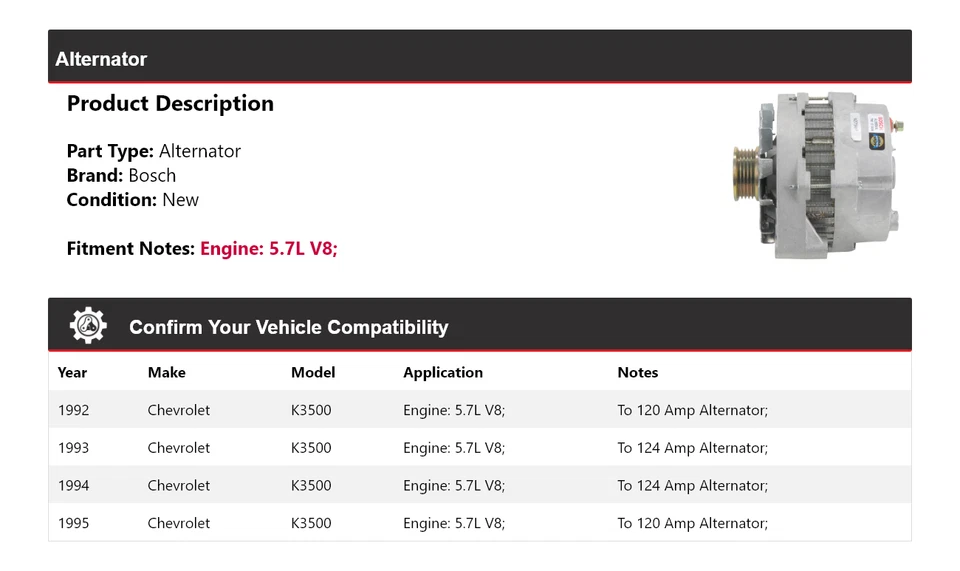Open the alternator product image
Image resolution: width=960 pixels, height=571 pixels.
click(x=817, y=176)
